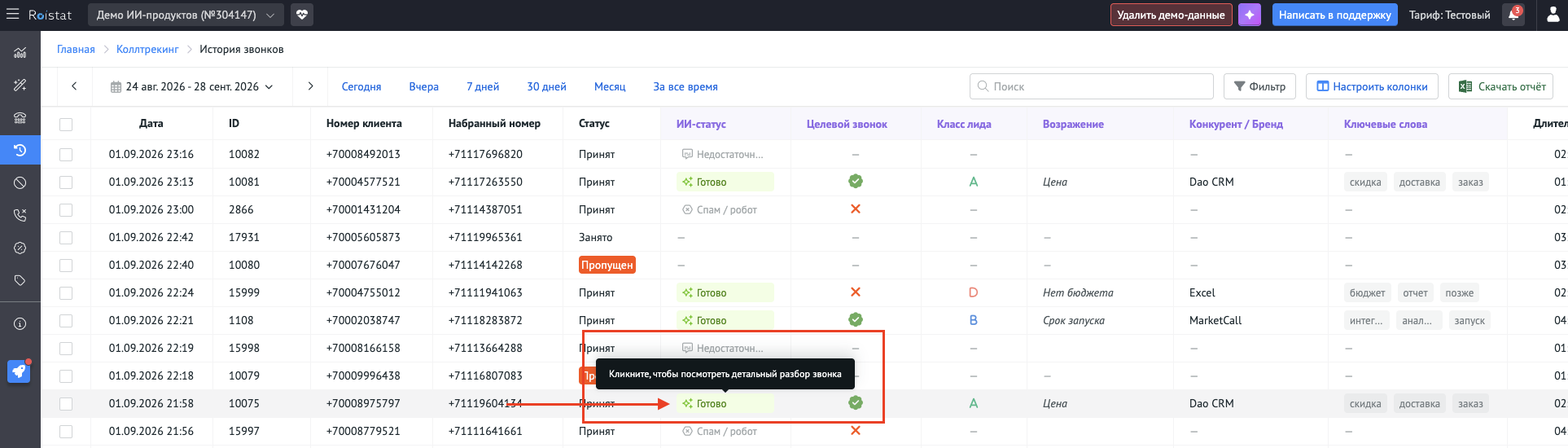
Task: Click Настроить колонки button
Action: click(x=1372, y=86)
